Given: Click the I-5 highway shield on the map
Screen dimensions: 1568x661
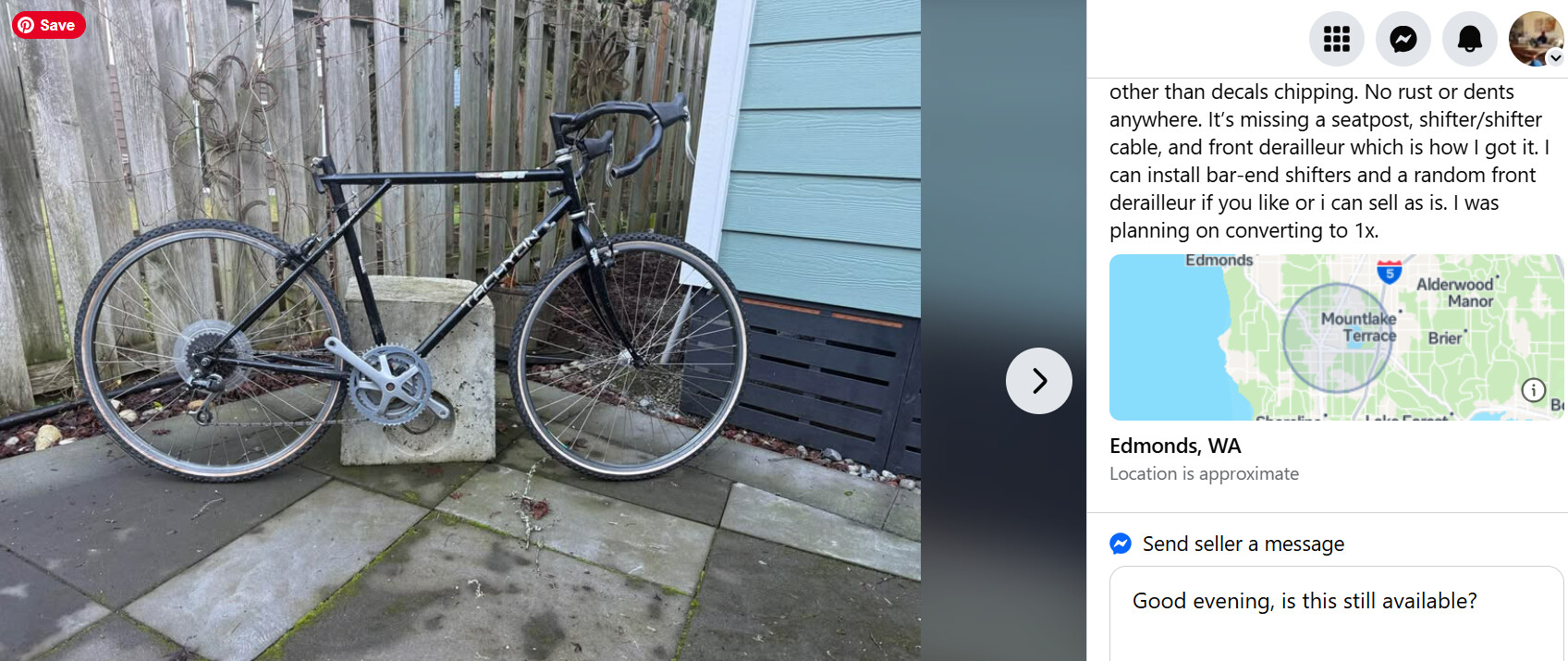Looking at the screenshot, I should coord(1390,272).
